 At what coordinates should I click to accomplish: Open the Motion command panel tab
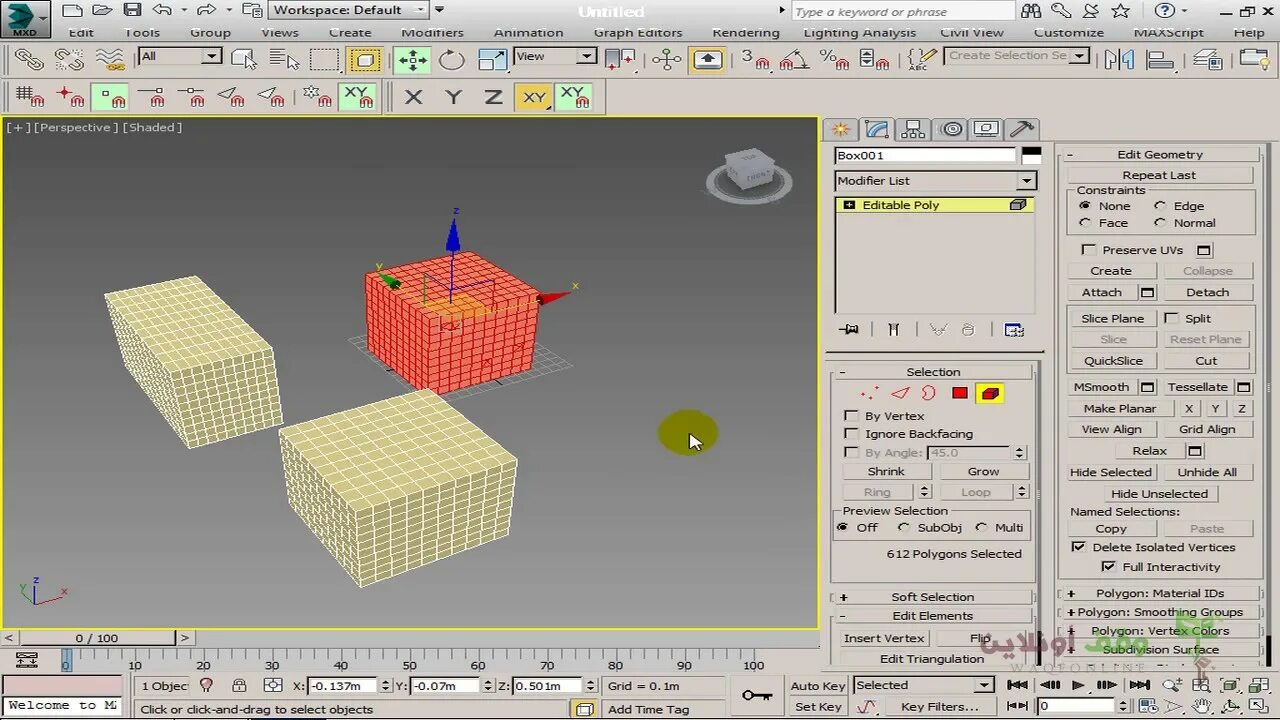tap(951, 129)
